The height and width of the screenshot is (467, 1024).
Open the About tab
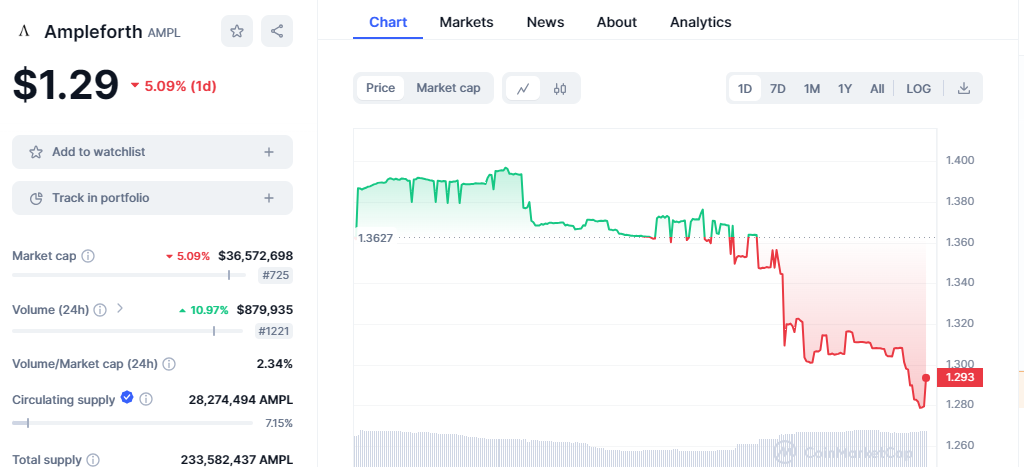tap(616, 22)
